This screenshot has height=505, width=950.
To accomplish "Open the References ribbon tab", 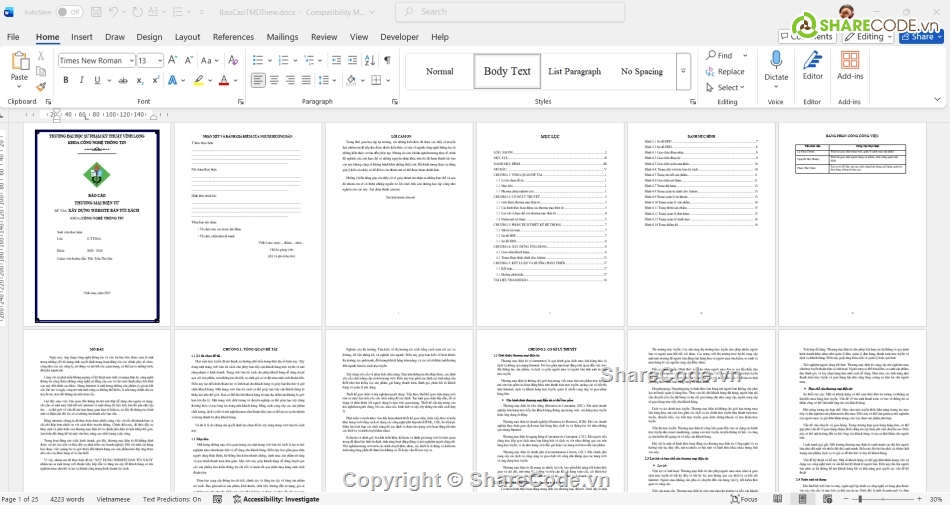I will [233, 37].
